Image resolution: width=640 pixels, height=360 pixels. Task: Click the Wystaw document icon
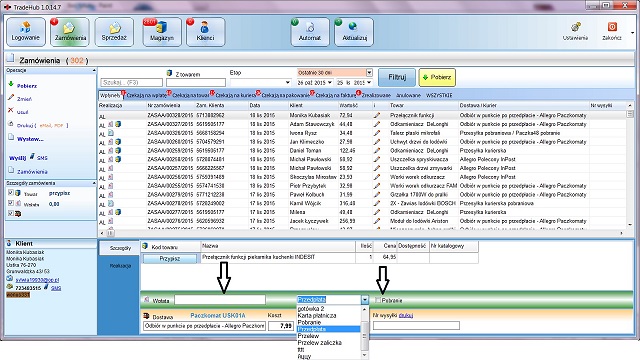[11, 138]
